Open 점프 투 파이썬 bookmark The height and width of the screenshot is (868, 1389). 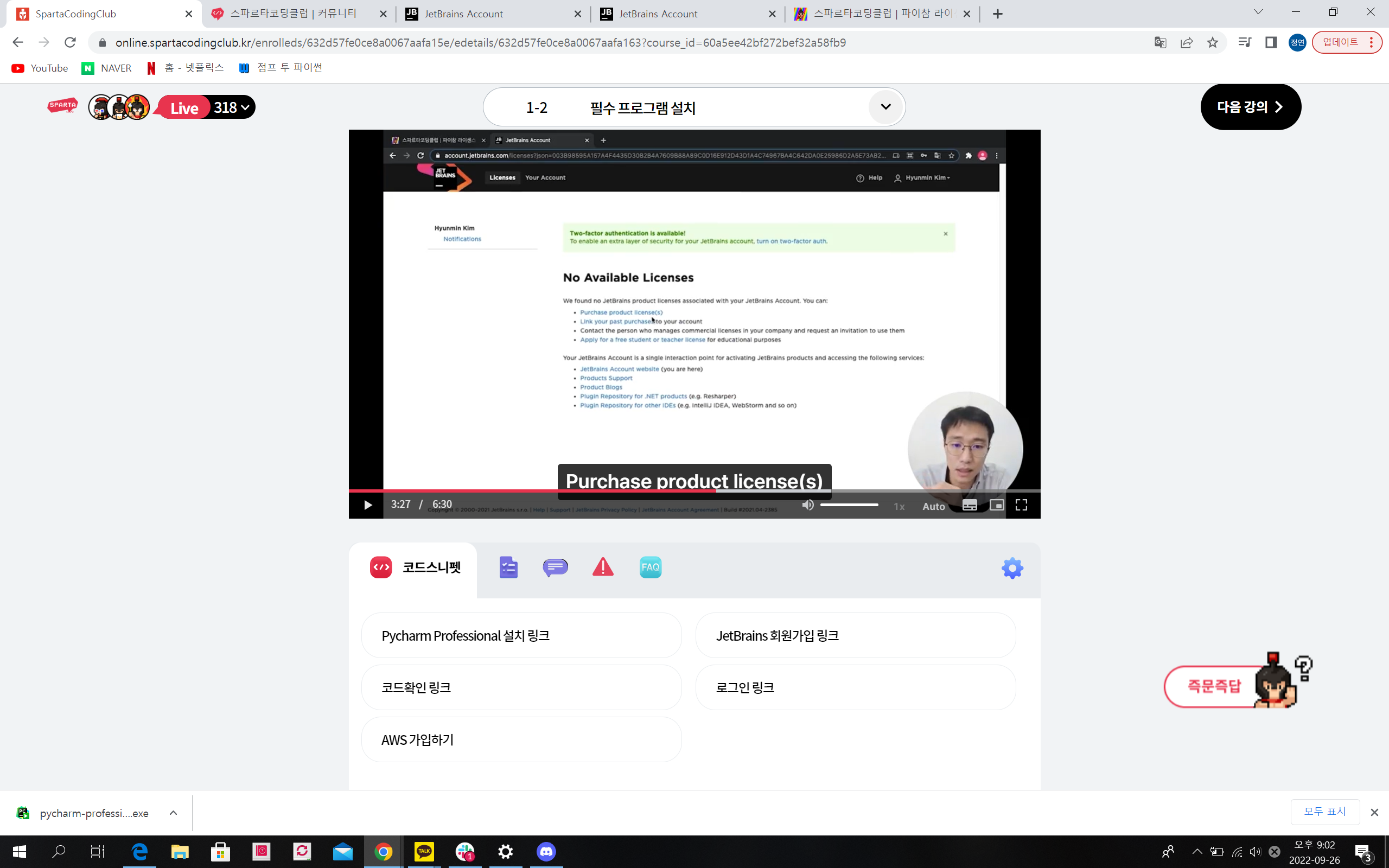coord(281,68)
